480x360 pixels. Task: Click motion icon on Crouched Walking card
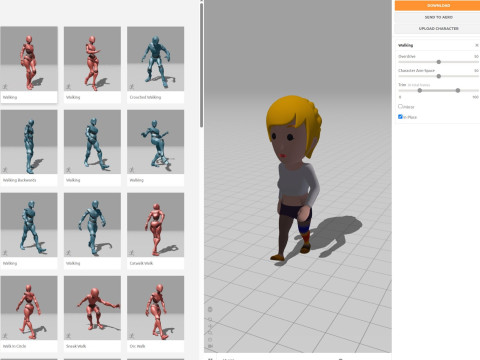[x=132, y=87]
